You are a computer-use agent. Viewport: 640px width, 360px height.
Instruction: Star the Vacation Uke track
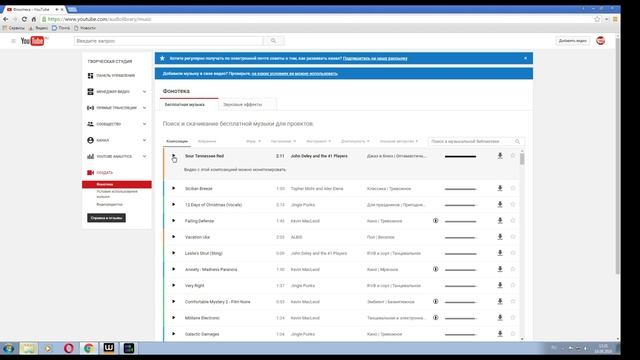tap(513, 237)
